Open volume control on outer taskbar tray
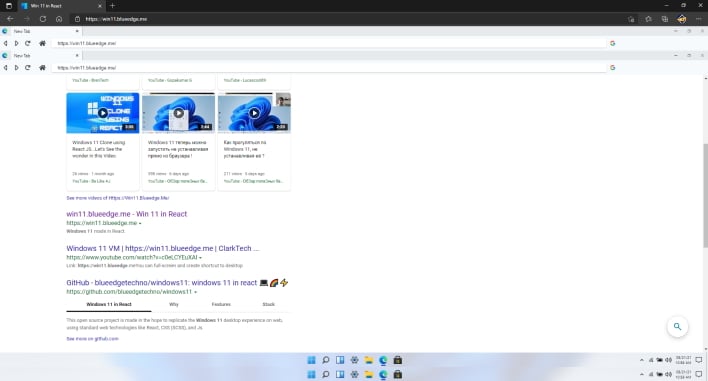Image resolution: width=708 pixels, height=381 pixels. click(669, 374)
